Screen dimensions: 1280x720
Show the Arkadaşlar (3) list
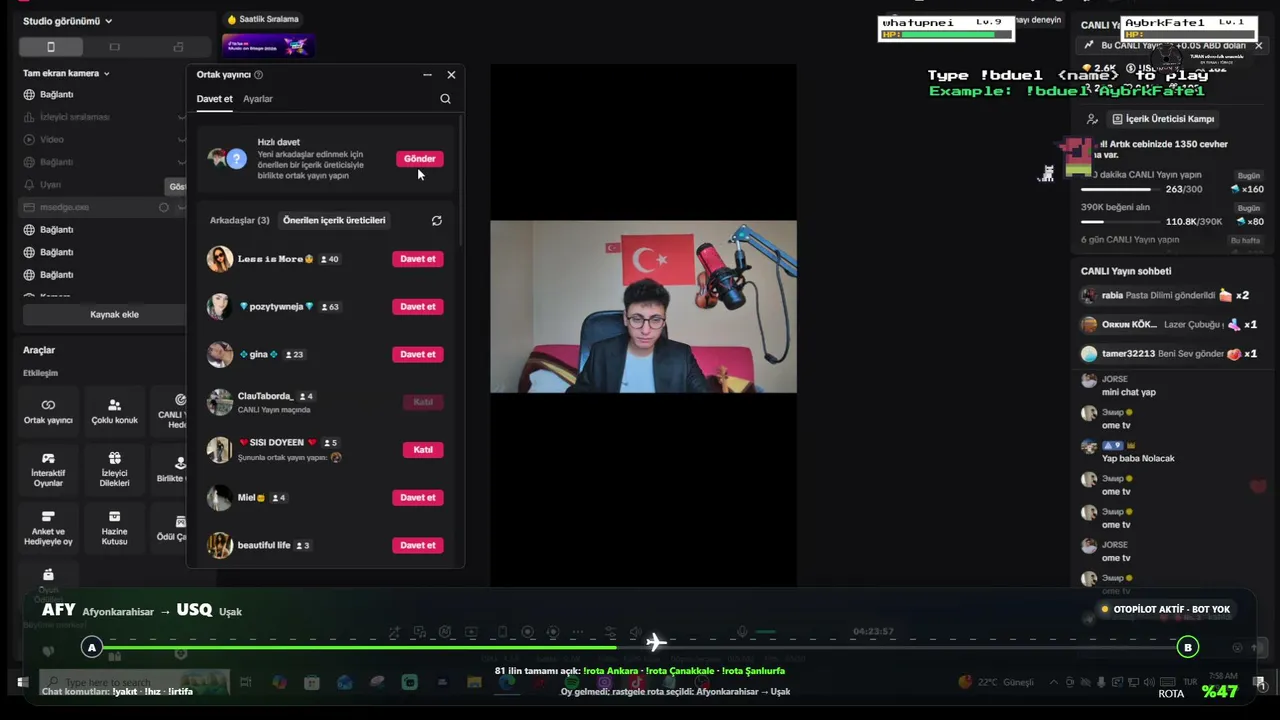tap(239, 220)
